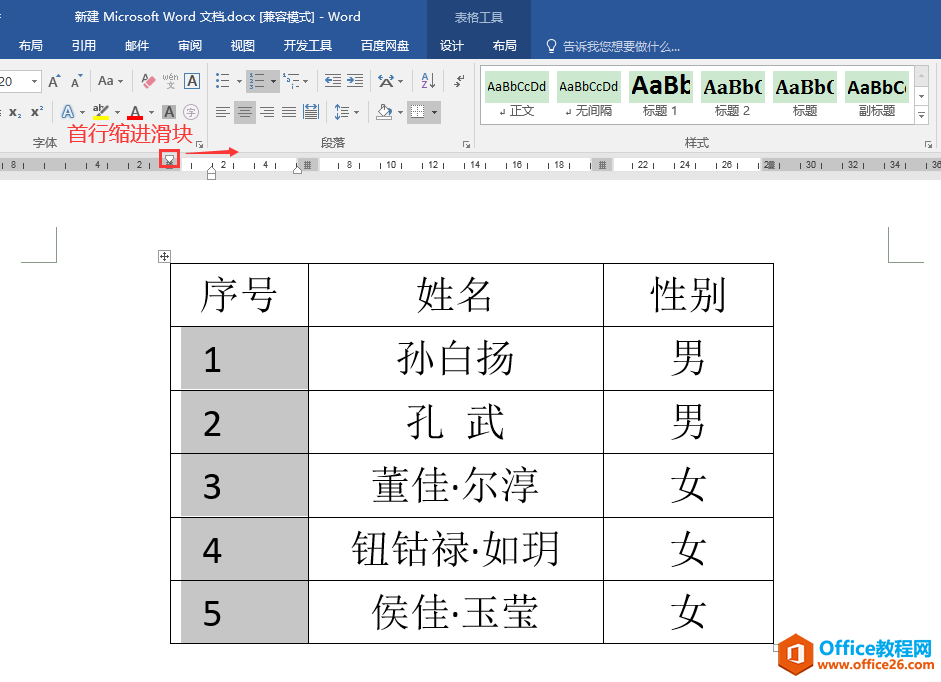Viewport: 941px width, 682px height.
Task: Apply distributed alignment
Action: (x=311, y=112)
